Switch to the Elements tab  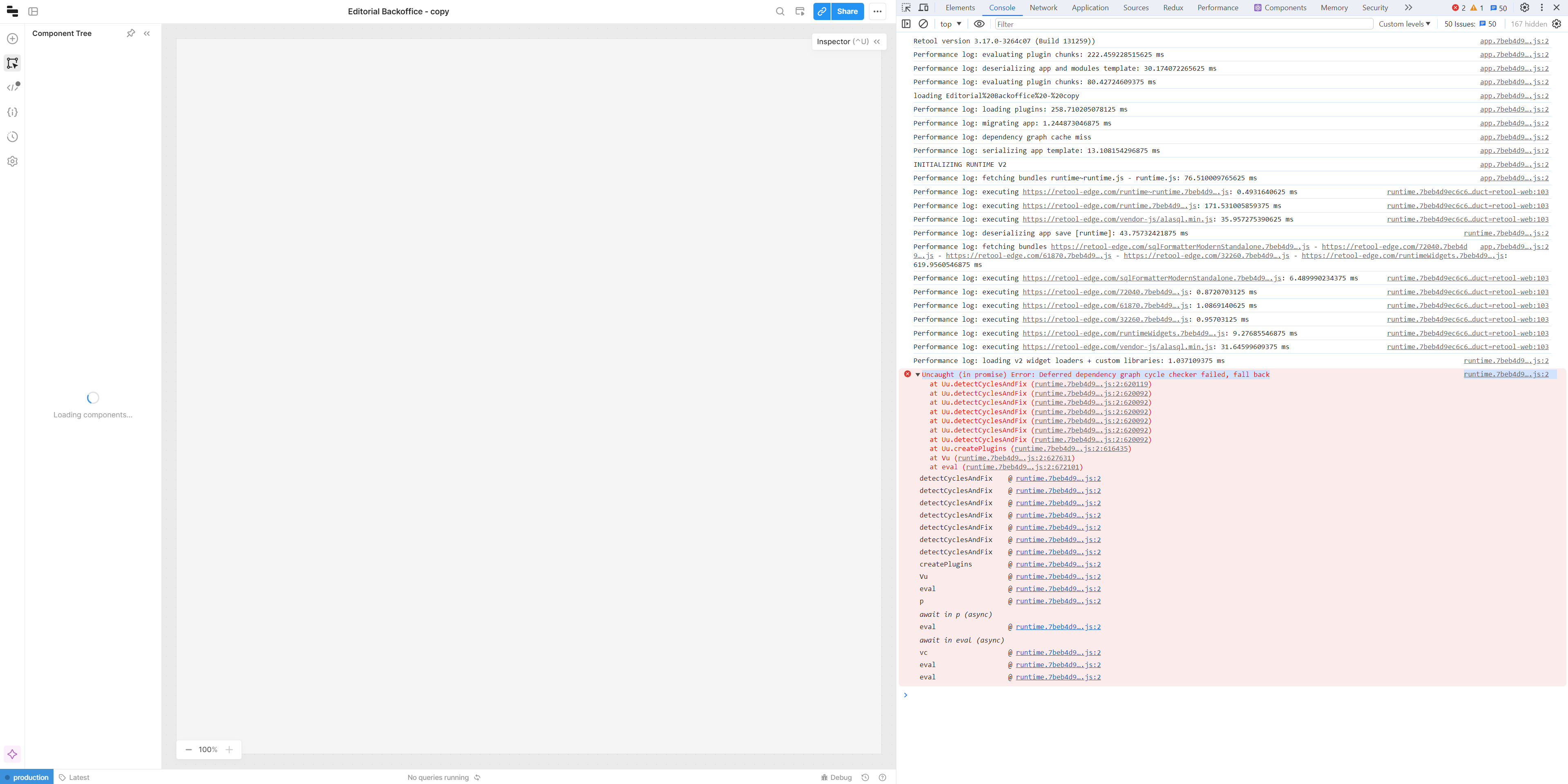pos(960,7)
